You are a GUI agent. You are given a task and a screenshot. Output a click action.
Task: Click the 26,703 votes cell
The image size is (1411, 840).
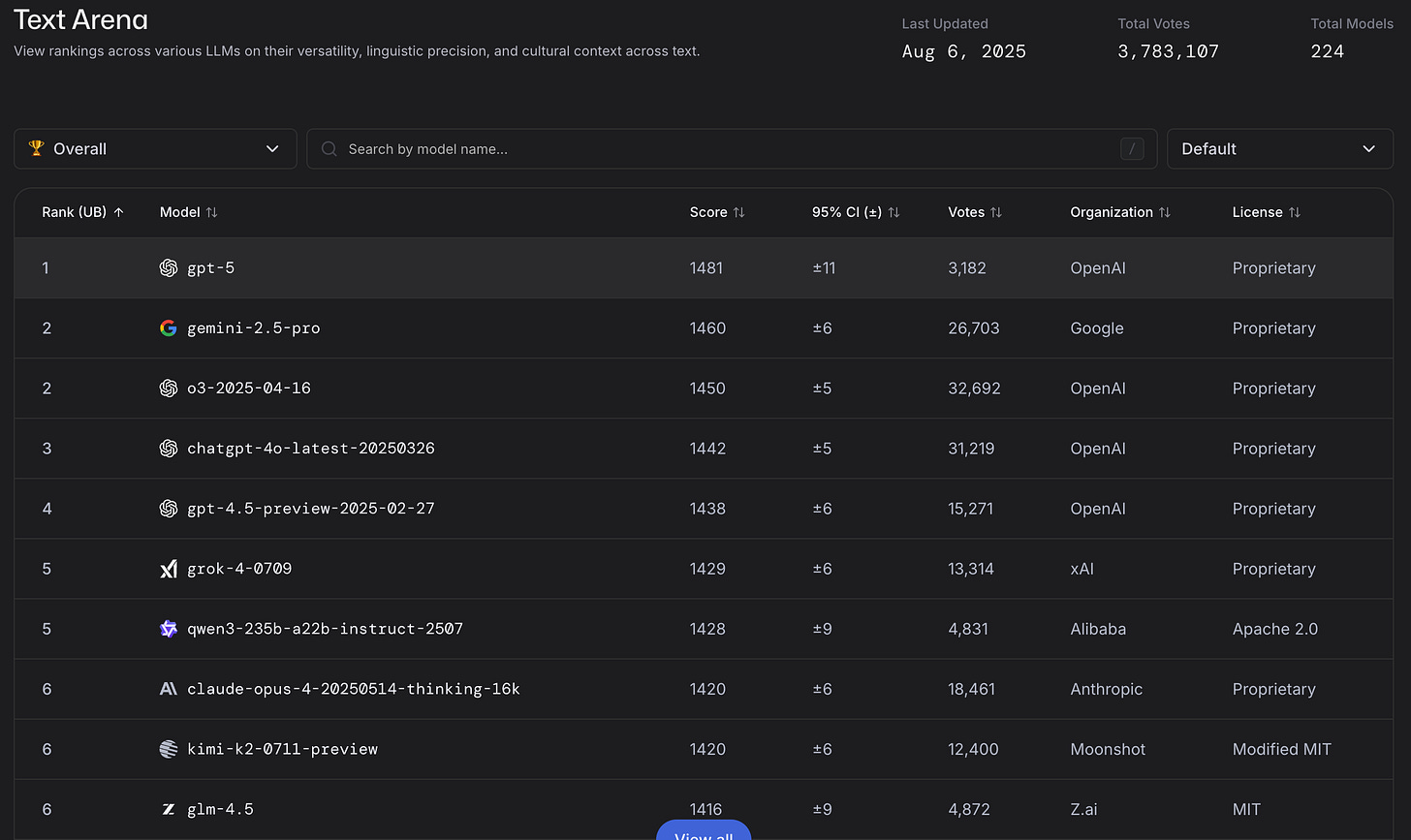pyautogui.click(x=974, y=328)
